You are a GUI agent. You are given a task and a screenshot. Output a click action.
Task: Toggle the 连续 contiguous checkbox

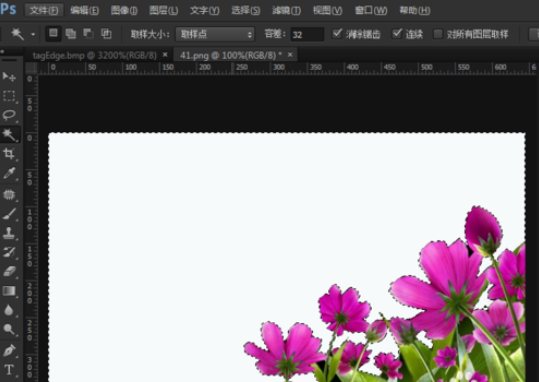pyautogui.click(x=397, y=34)
